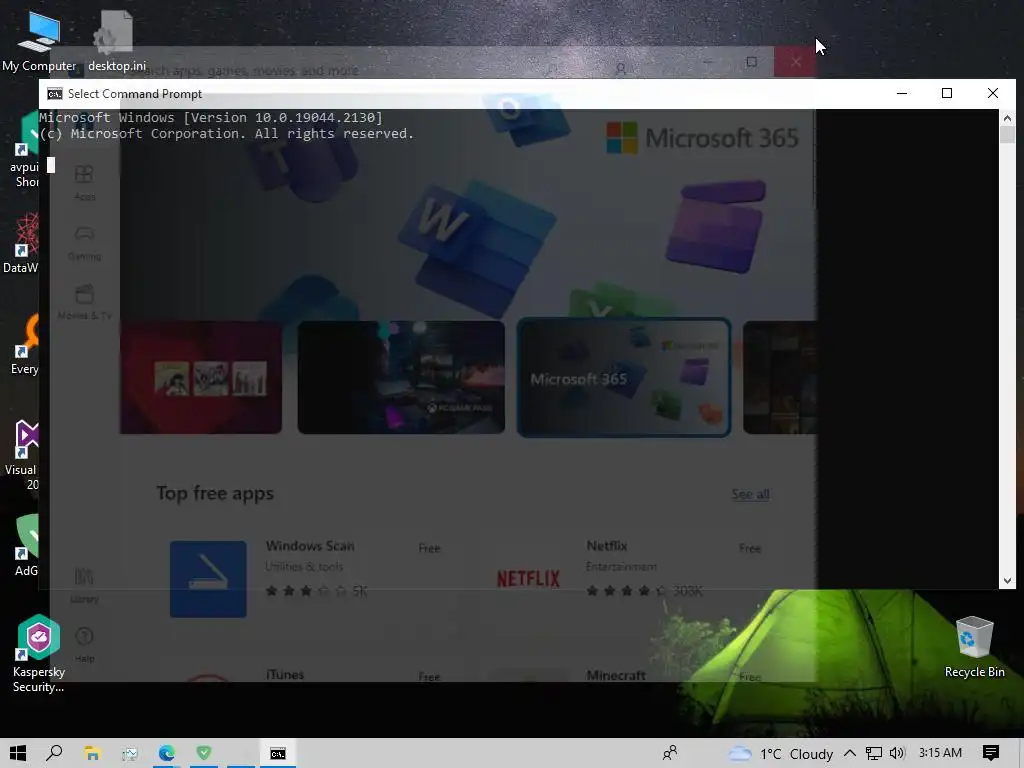
Task: Open the Microsoft Store user profile icon
Action: coord(620,68)
